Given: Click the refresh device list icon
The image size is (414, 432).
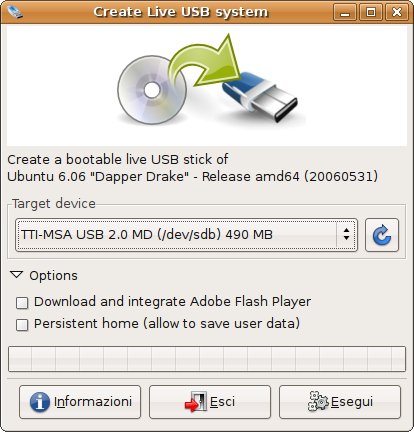Looking at the screenshot, I should (382, 235).
